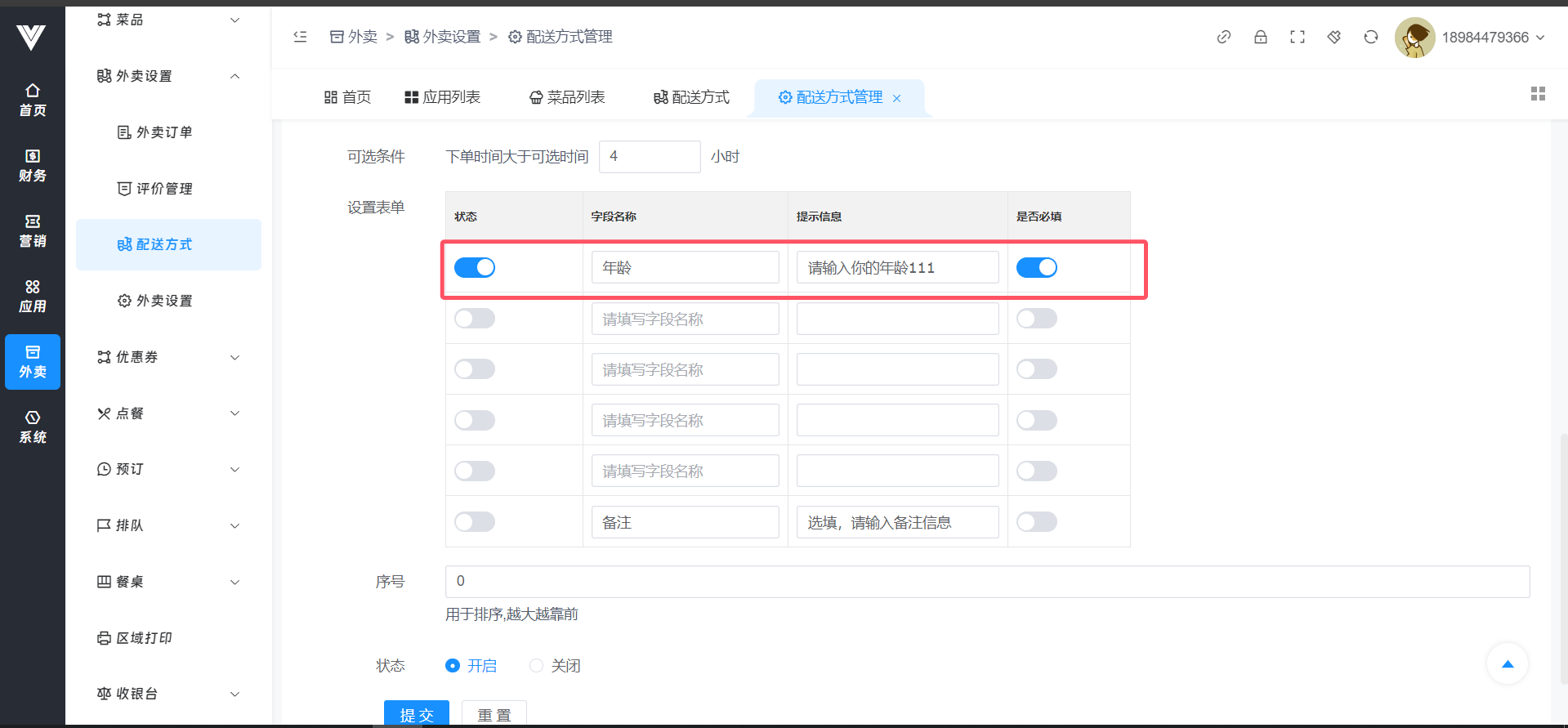Click the 序号 input field

point(986,581)
